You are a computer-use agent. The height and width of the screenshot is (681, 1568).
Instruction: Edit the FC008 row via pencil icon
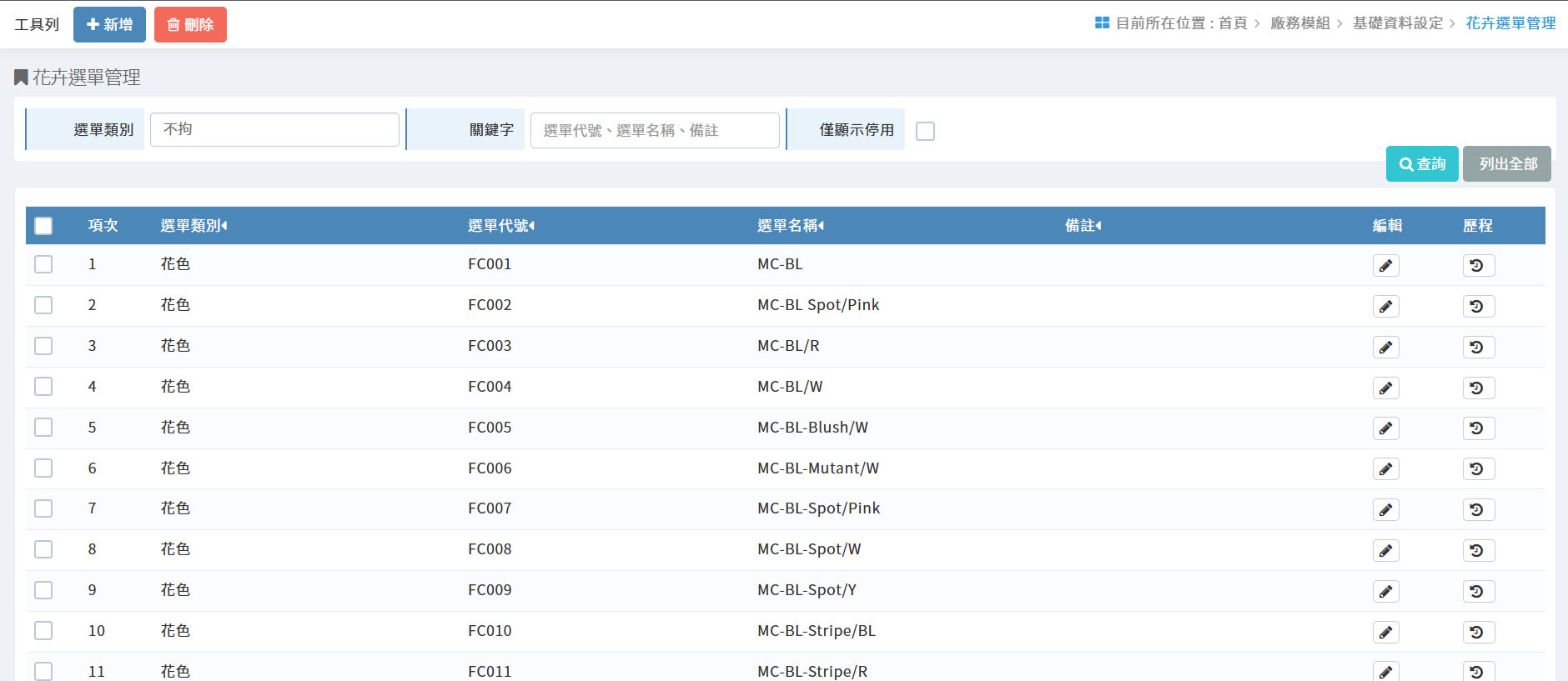(1385, 551)
